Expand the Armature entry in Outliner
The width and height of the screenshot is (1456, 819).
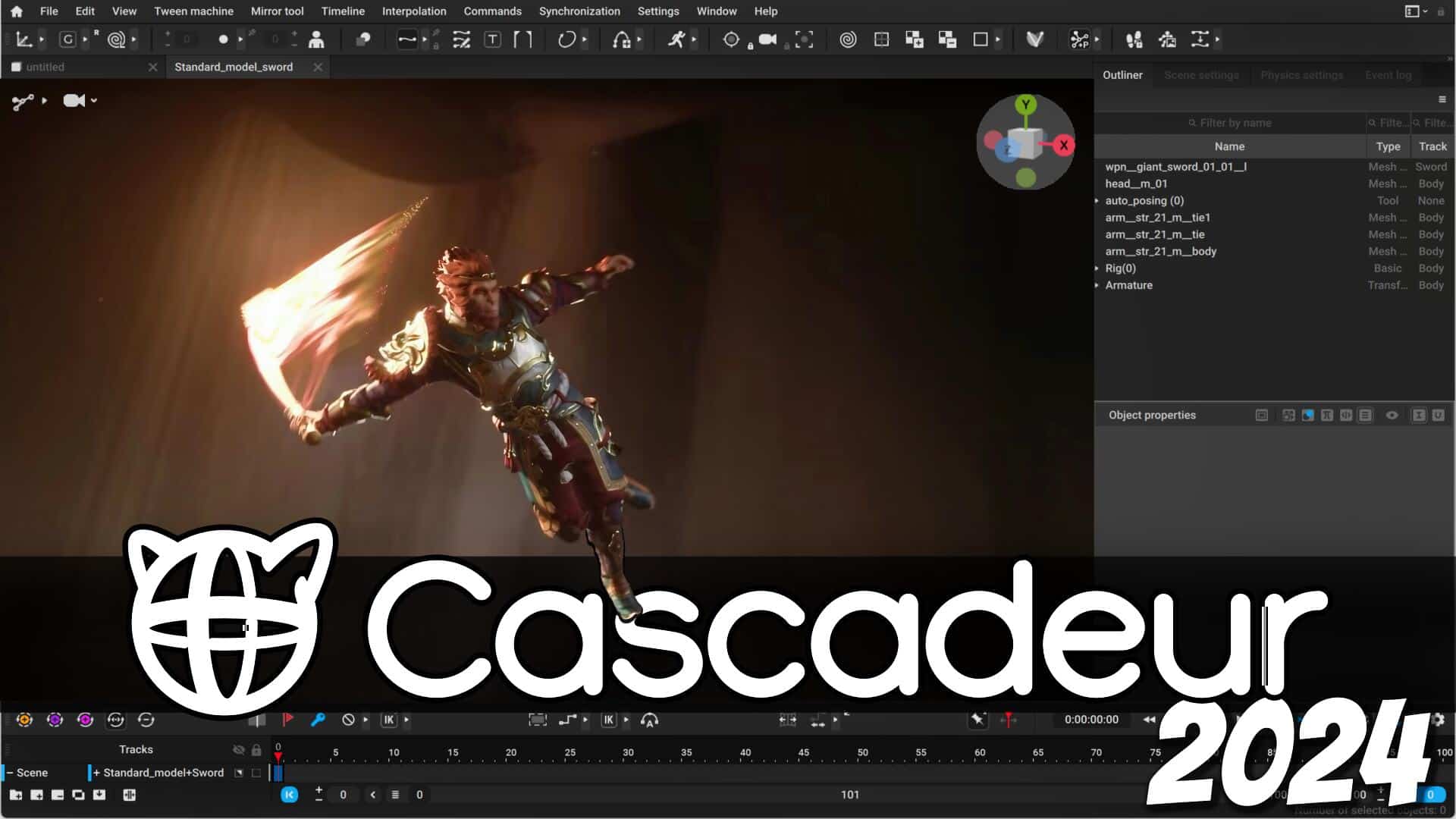click(x=1097, y=285)
